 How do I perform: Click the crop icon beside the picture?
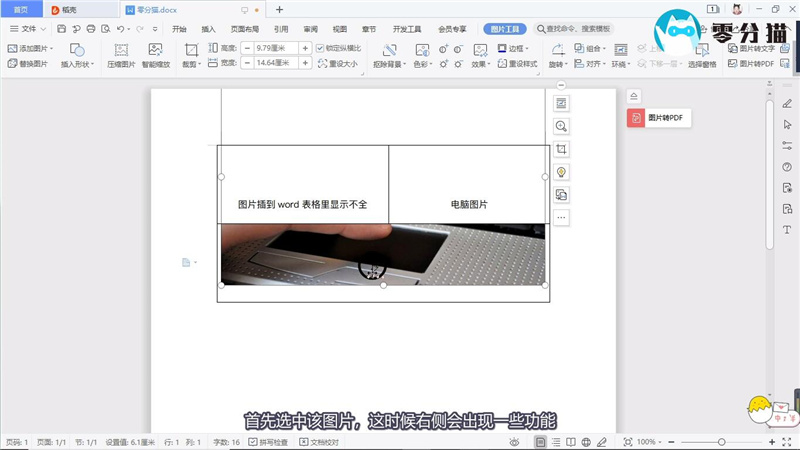coord(561,149)
